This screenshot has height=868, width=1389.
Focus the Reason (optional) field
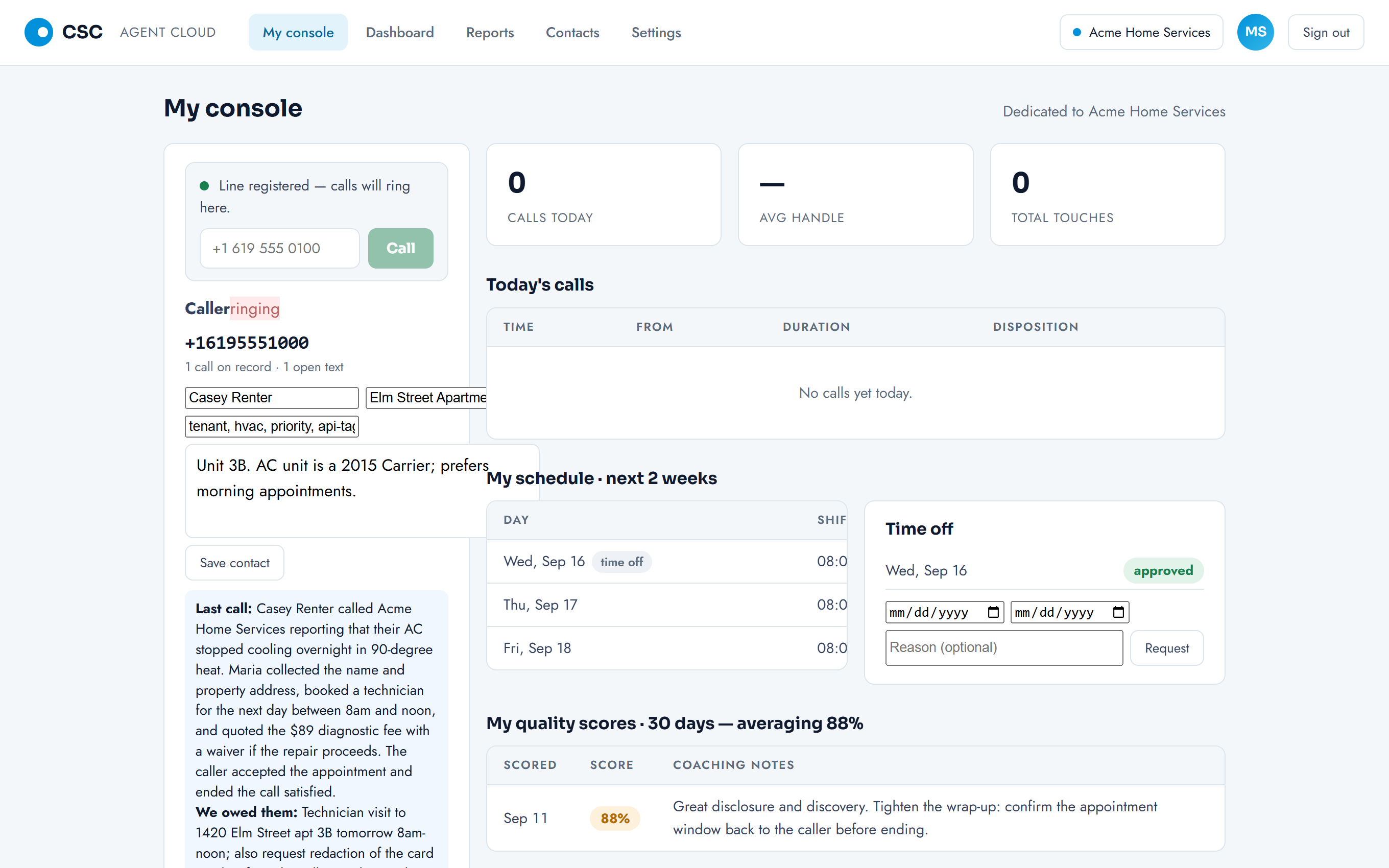pyautogui.click(x=1004, y=647)
